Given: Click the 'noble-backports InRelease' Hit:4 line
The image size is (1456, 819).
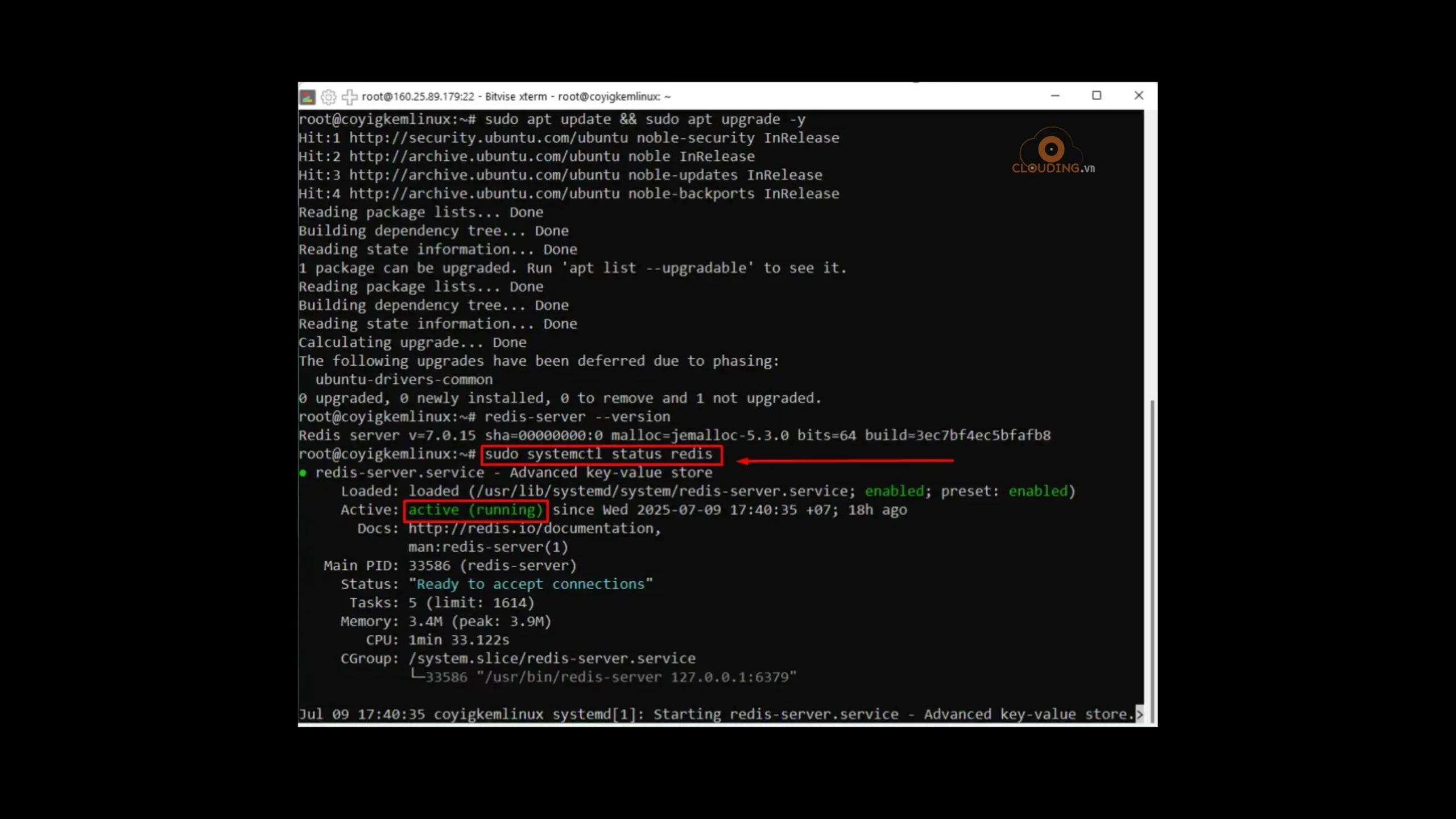Looking at the screenshot, I should click(x=569, y=194).
